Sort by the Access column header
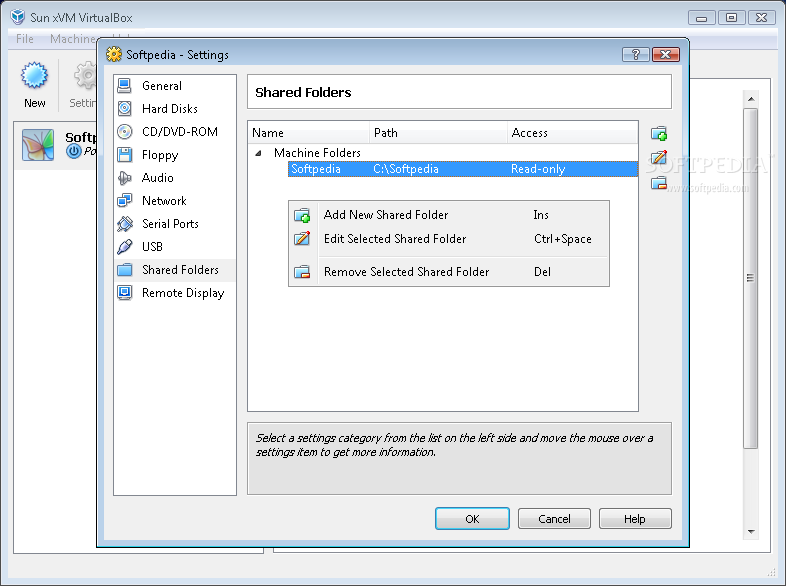 (x=572, y=133)
